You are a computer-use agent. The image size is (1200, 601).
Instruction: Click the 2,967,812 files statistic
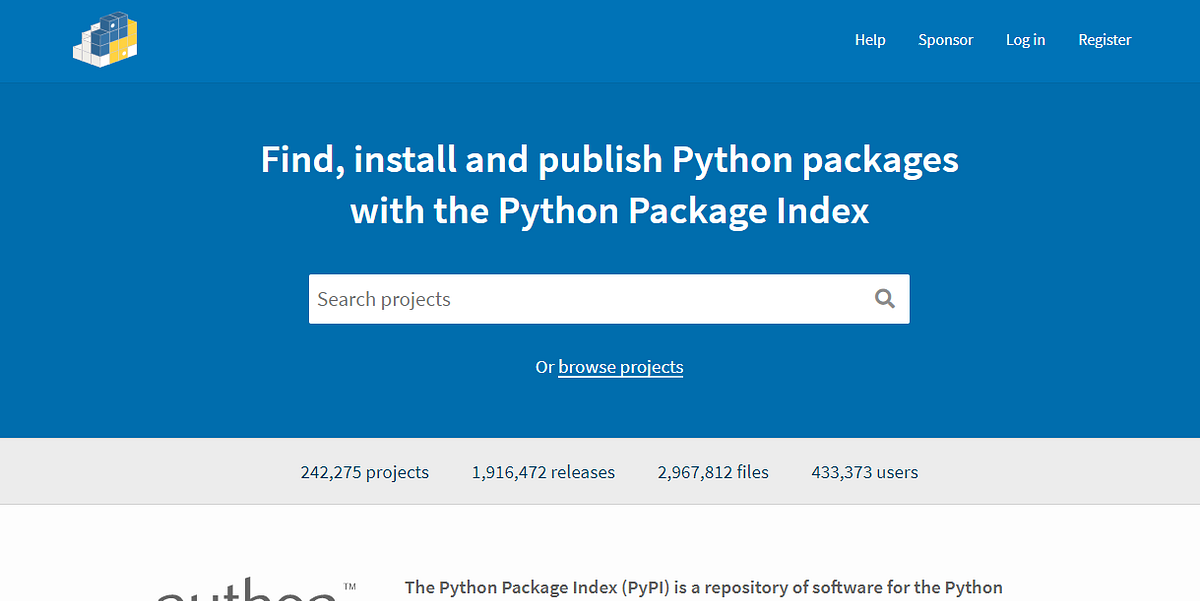[712, 471]
